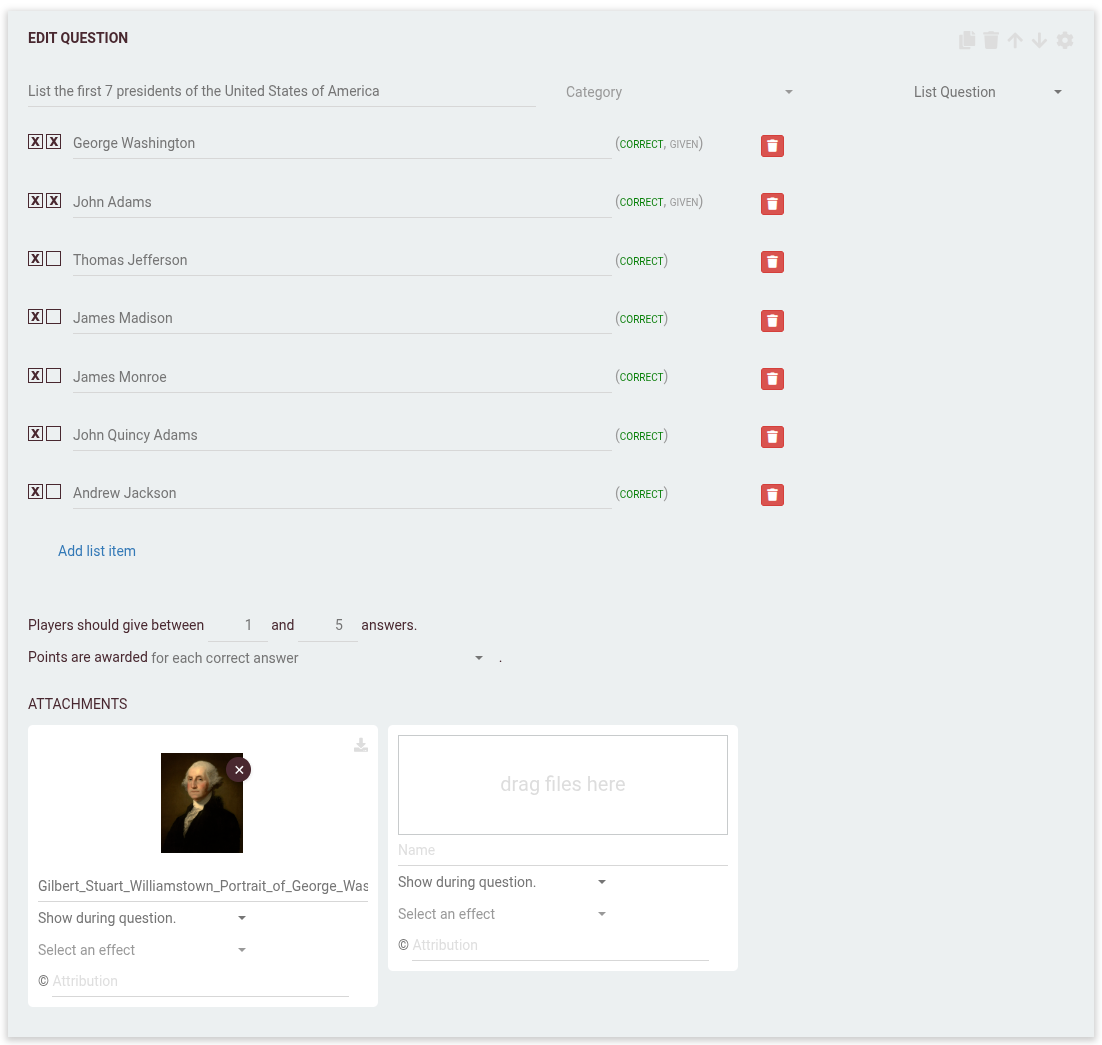The width and height of the screenshot is (1102, 1045).
Task: Open the List Question type dropdown
Action: (x=987, y=92)
